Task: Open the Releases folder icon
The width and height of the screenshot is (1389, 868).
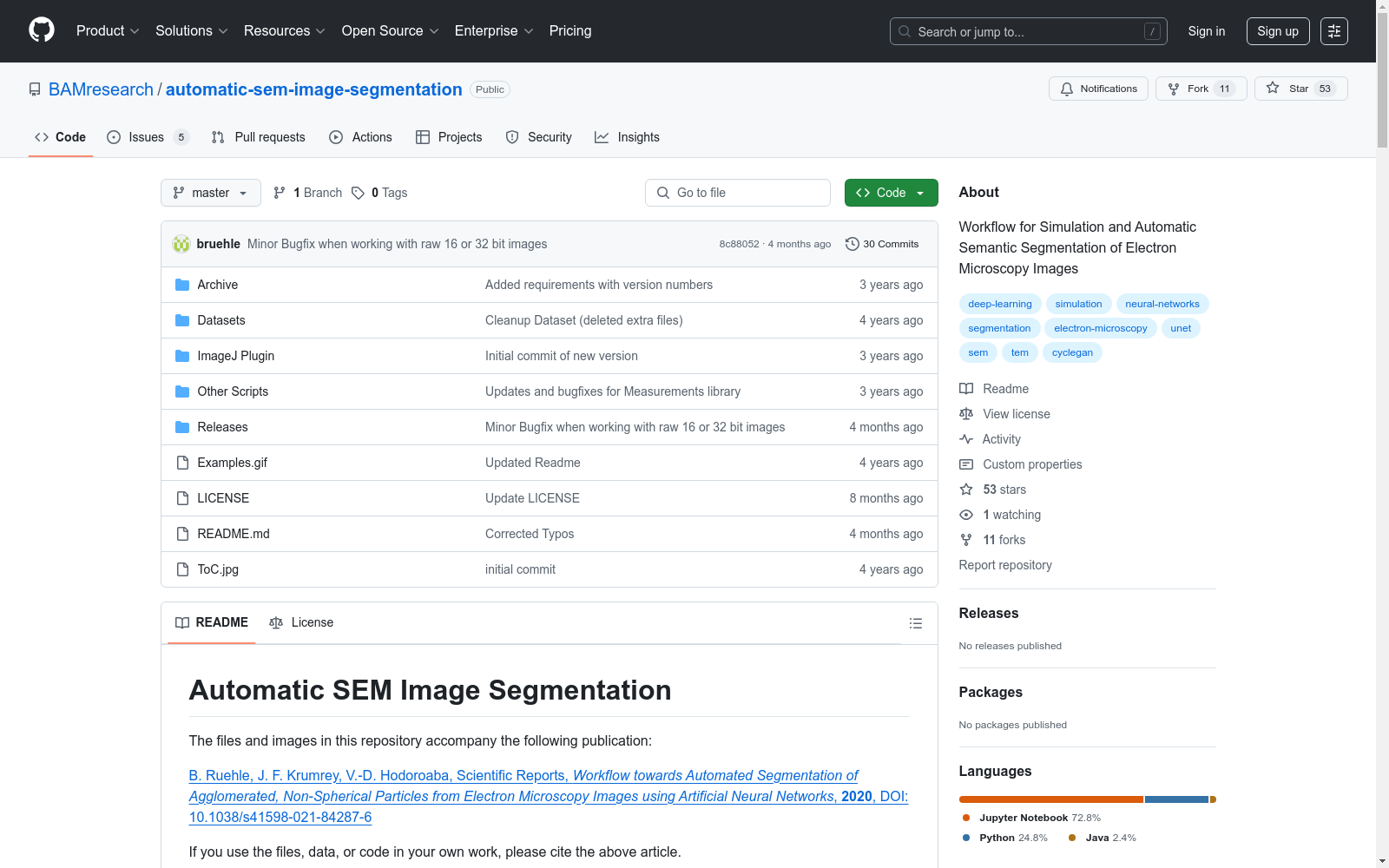Action: (182, 427)
